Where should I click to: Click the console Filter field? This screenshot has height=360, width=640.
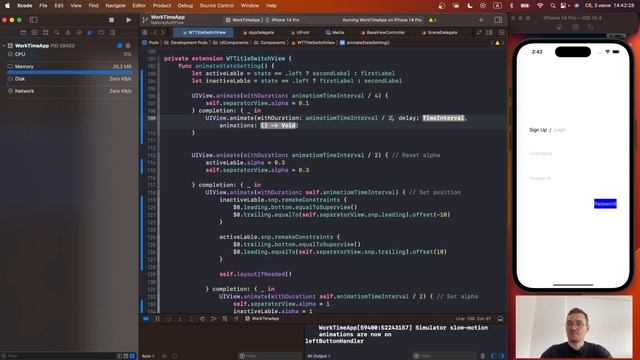coord(444,356)
